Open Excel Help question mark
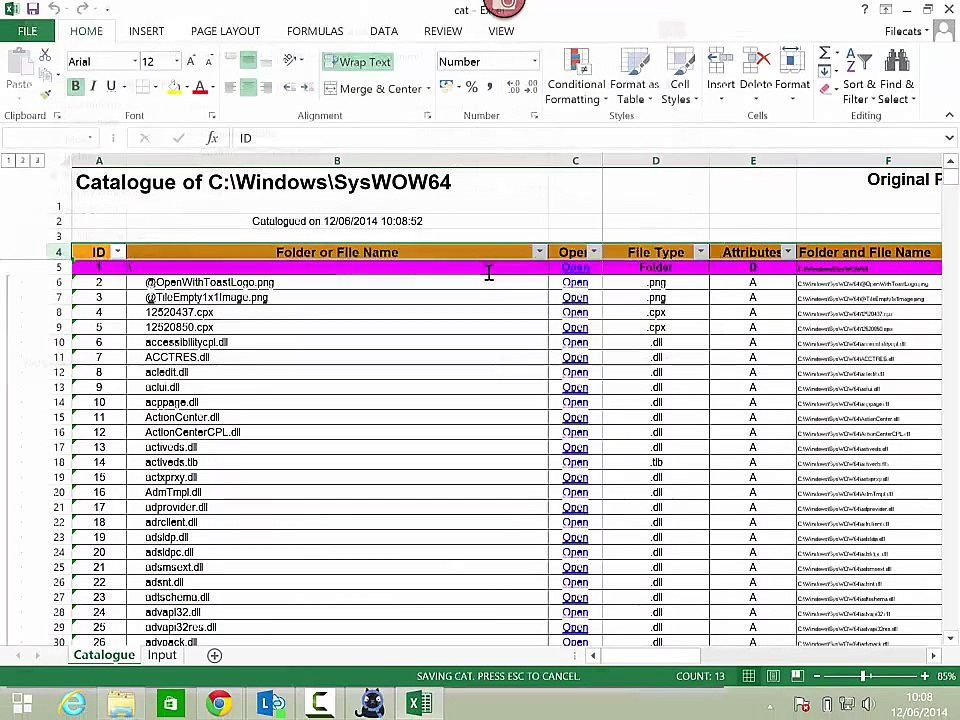 click(x=864, y=9)
